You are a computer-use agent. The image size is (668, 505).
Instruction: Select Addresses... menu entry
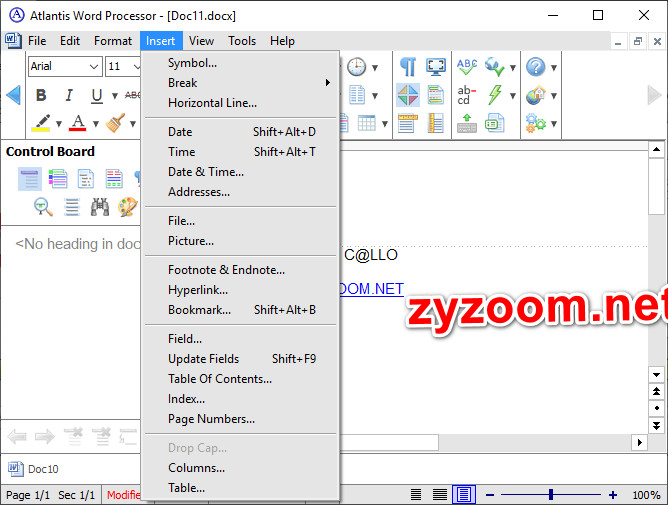(x=241, y=192)
